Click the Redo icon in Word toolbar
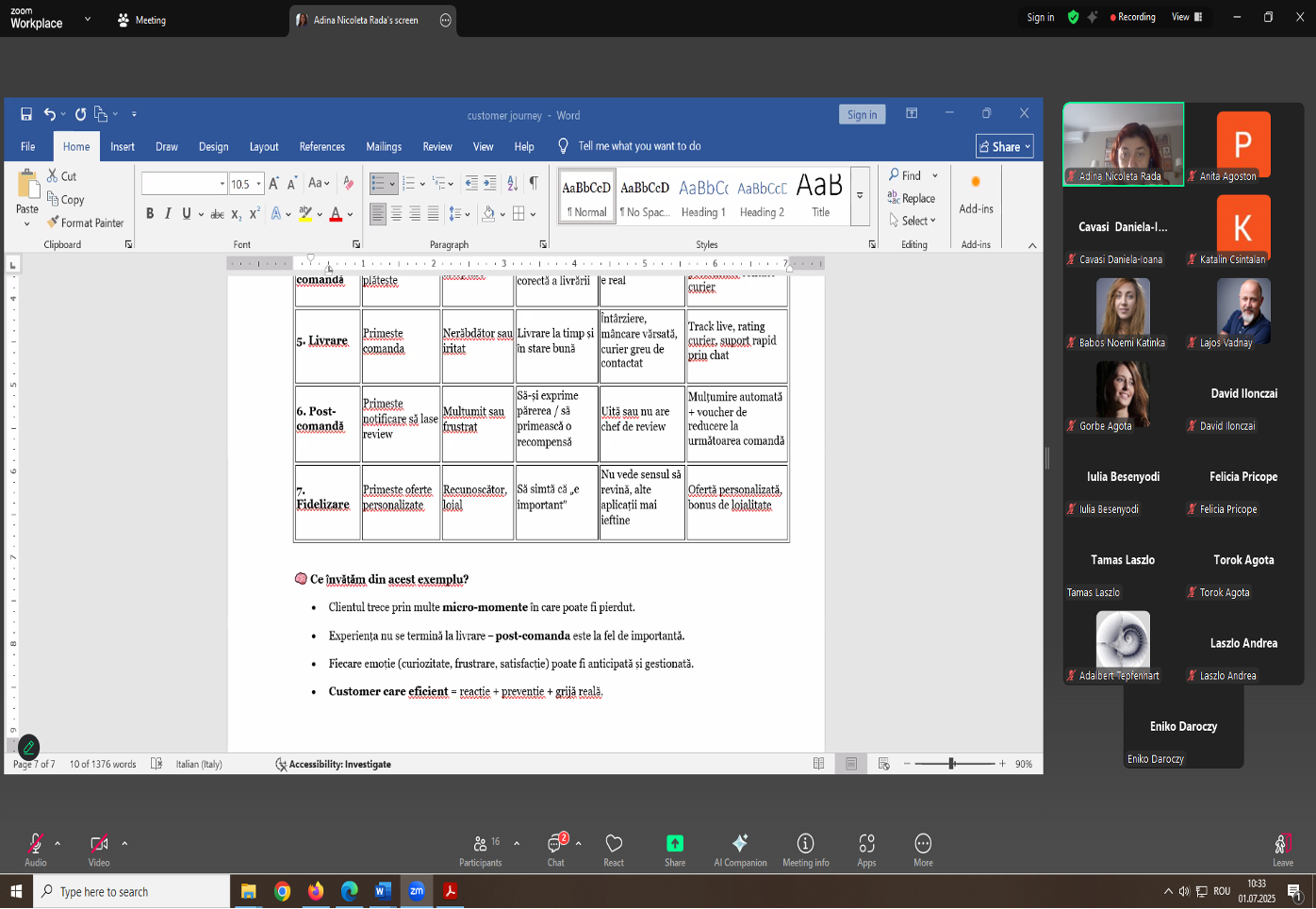 (81, 114)
